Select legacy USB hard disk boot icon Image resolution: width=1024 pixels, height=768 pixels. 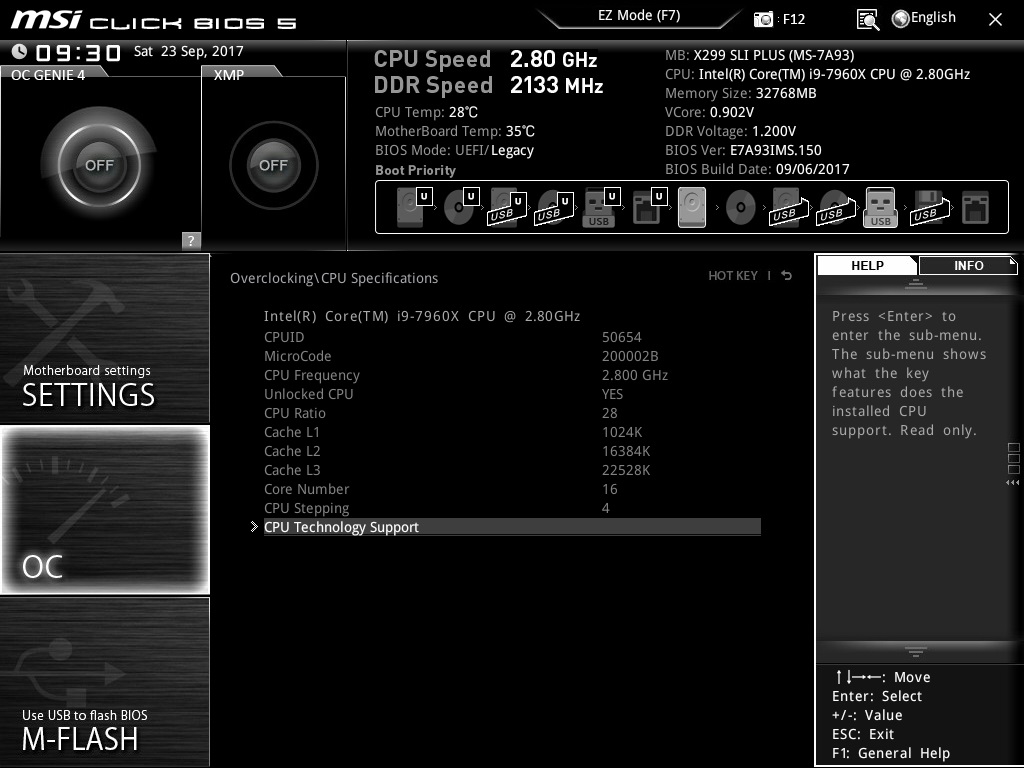(x=789, y=207)
